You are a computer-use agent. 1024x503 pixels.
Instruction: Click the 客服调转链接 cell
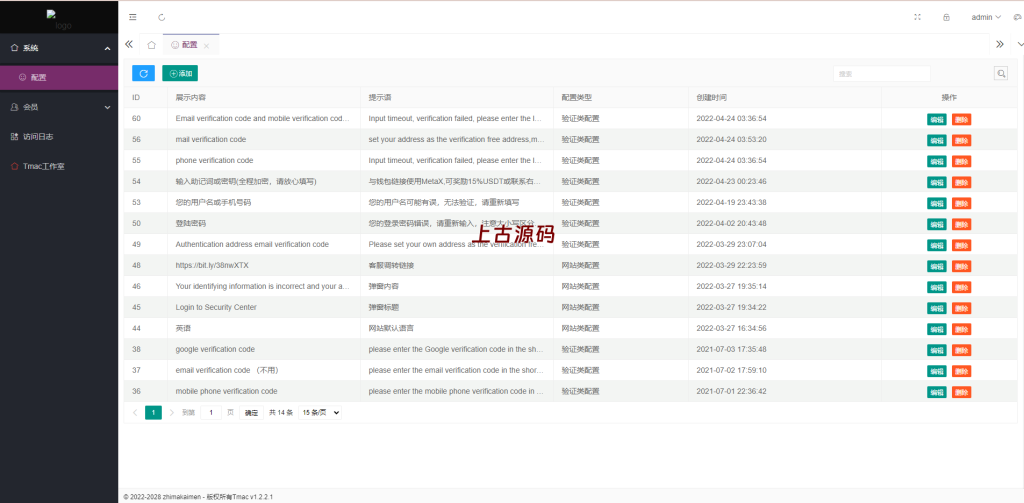tap(391, 265)
